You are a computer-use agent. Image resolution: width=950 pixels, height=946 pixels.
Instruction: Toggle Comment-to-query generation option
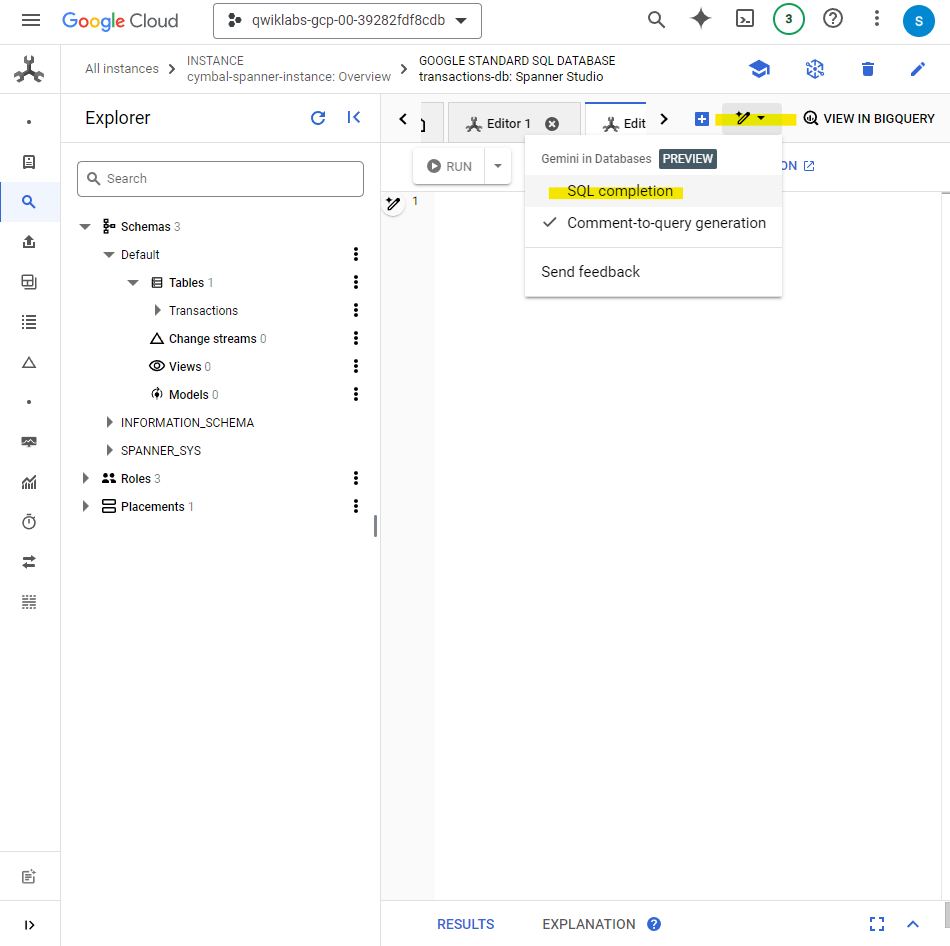(x=653, y=223)
